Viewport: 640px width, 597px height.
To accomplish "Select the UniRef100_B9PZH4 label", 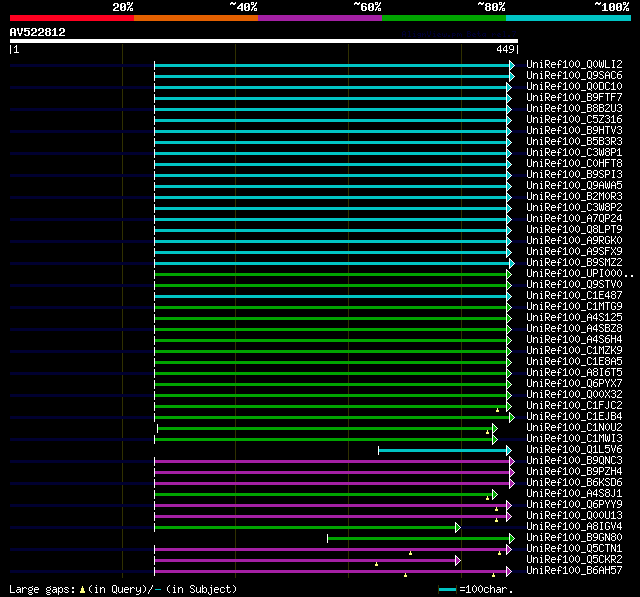I will point(574,472).
